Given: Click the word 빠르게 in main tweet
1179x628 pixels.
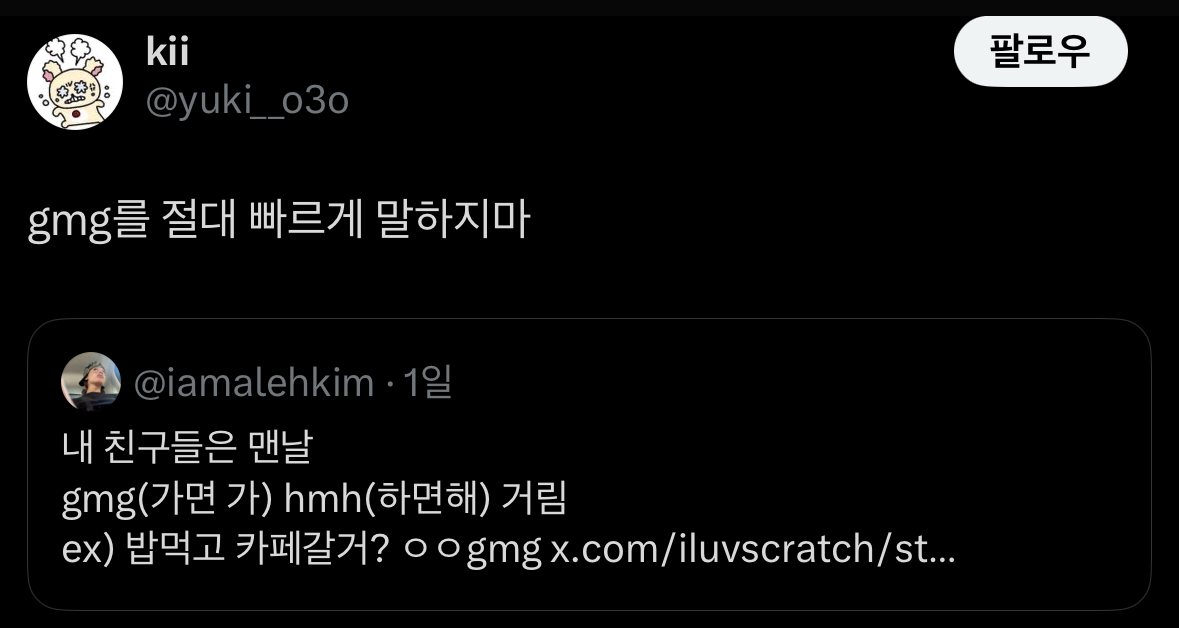Looking at the screenshot, I should [306, 219].
